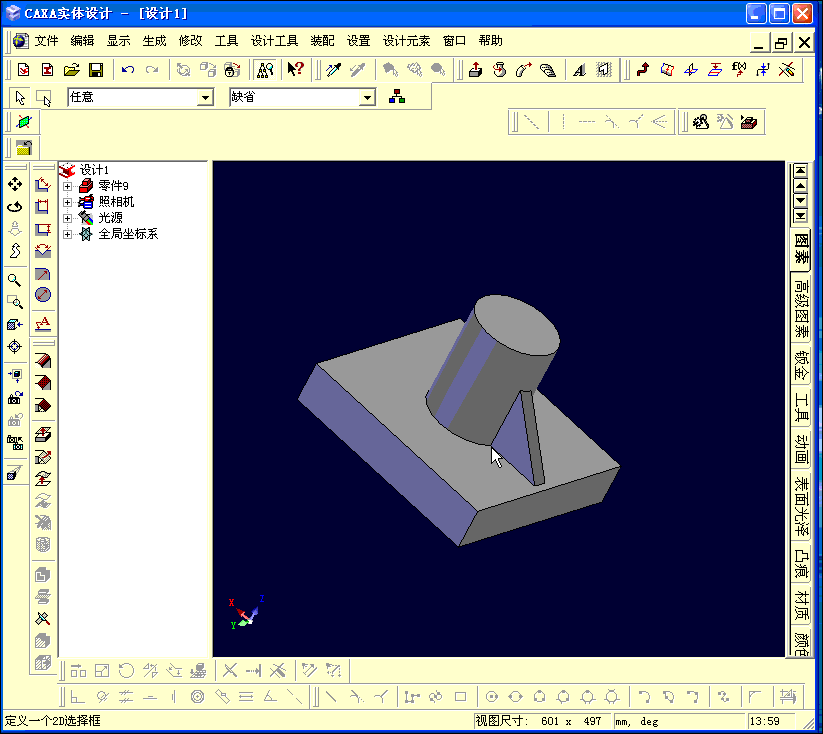Switch to the 动画 catalog tab
823x734 pixels.
pyautogui.click(x=801, y=449)
